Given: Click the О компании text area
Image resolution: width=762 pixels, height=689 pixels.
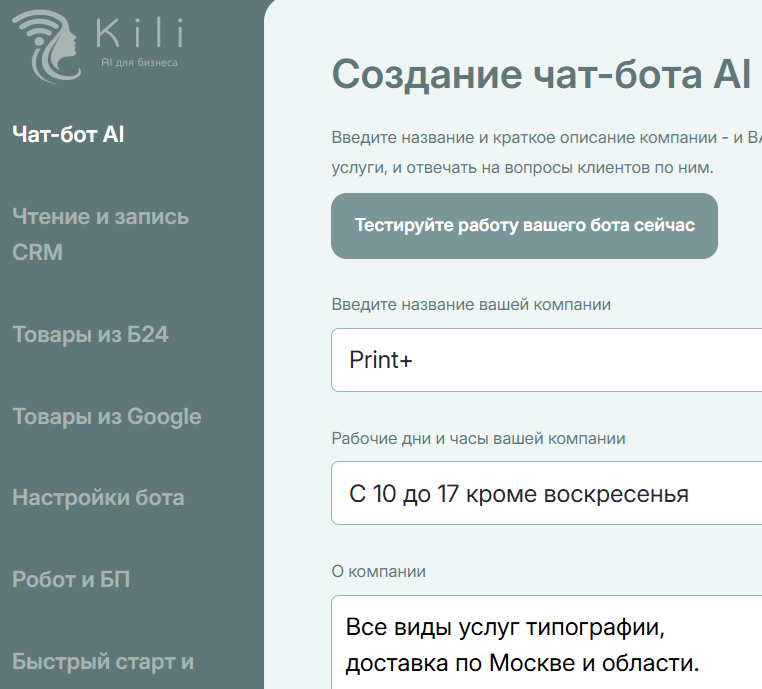Looking at the screenshot, I should (546, 642).
